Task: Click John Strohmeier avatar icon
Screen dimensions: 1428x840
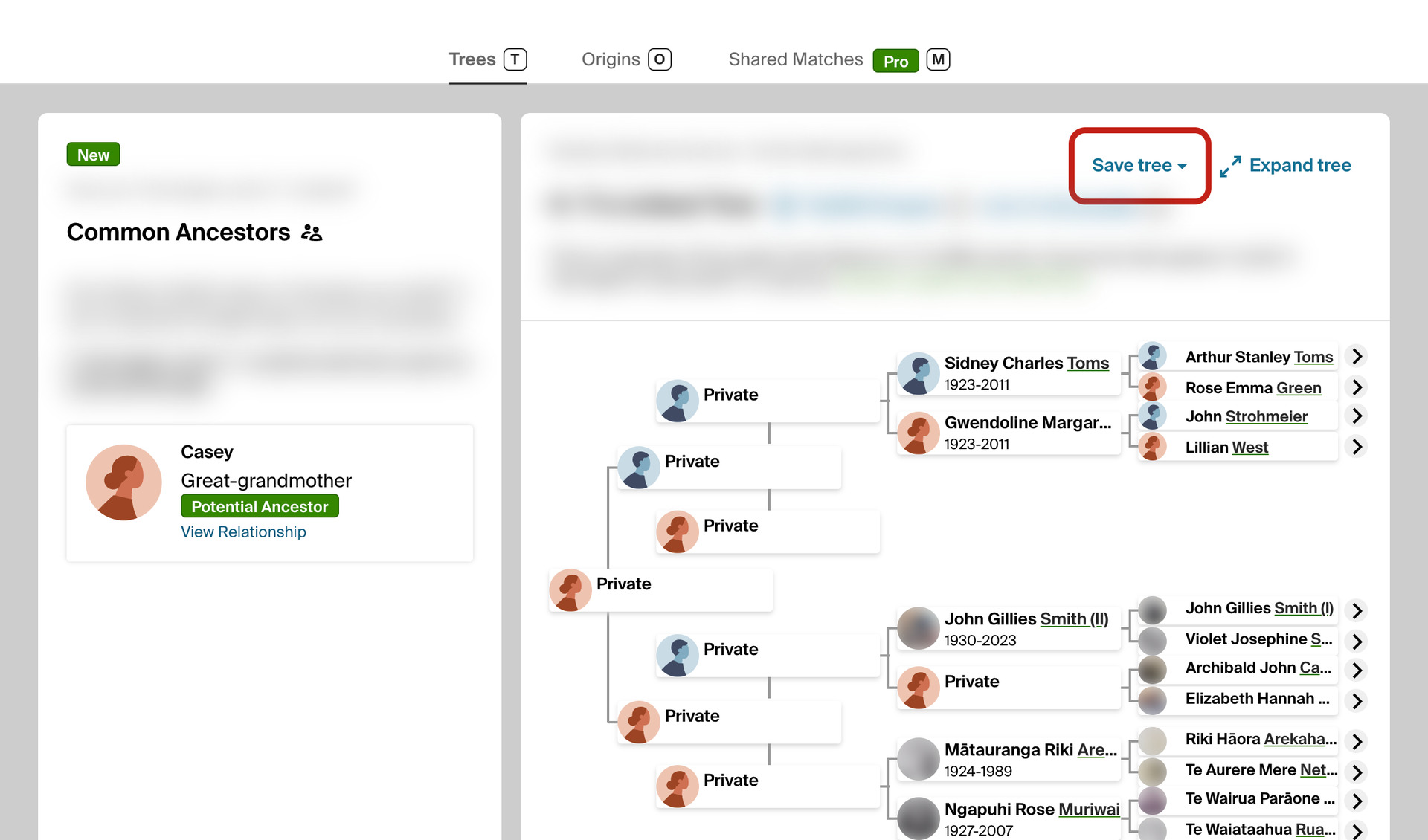Action: click(x=1152, y=416)
